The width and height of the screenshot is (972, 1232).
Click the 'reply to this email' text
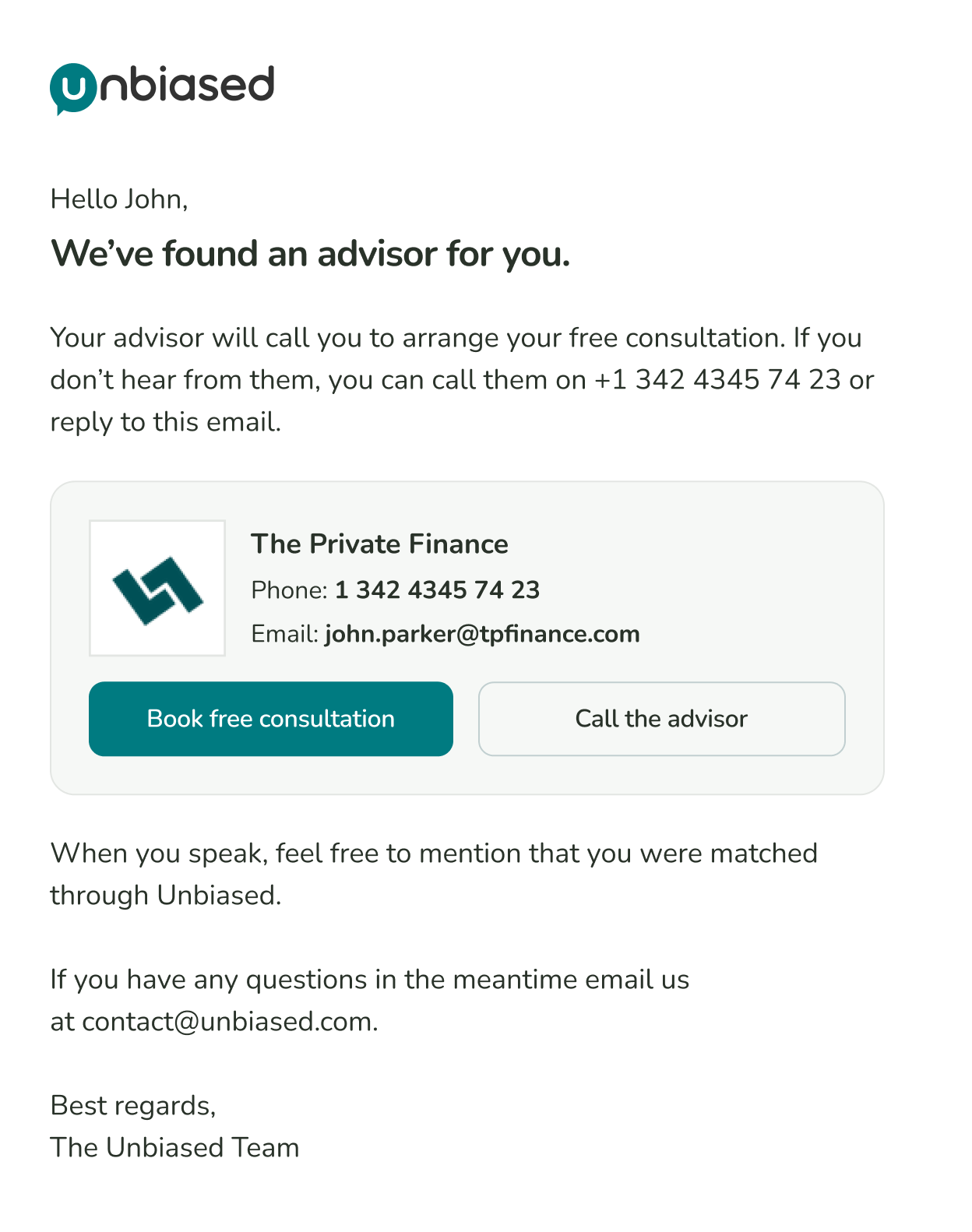(165, 422)
